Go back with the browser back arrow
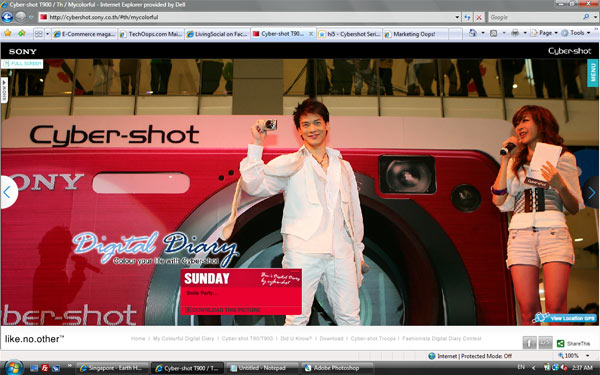The image size is (600, 375). [7, 17]
